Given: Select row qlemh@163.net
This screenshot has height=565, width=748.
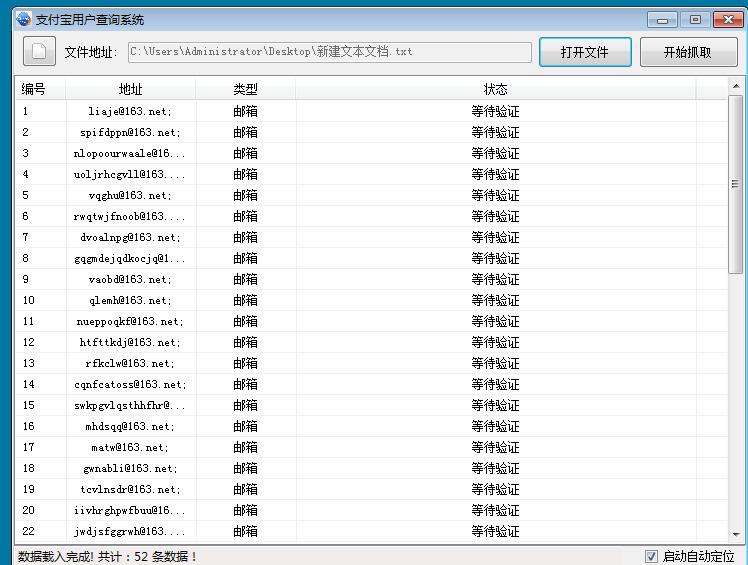Looking at the screenshot, I should coord(372,300).
